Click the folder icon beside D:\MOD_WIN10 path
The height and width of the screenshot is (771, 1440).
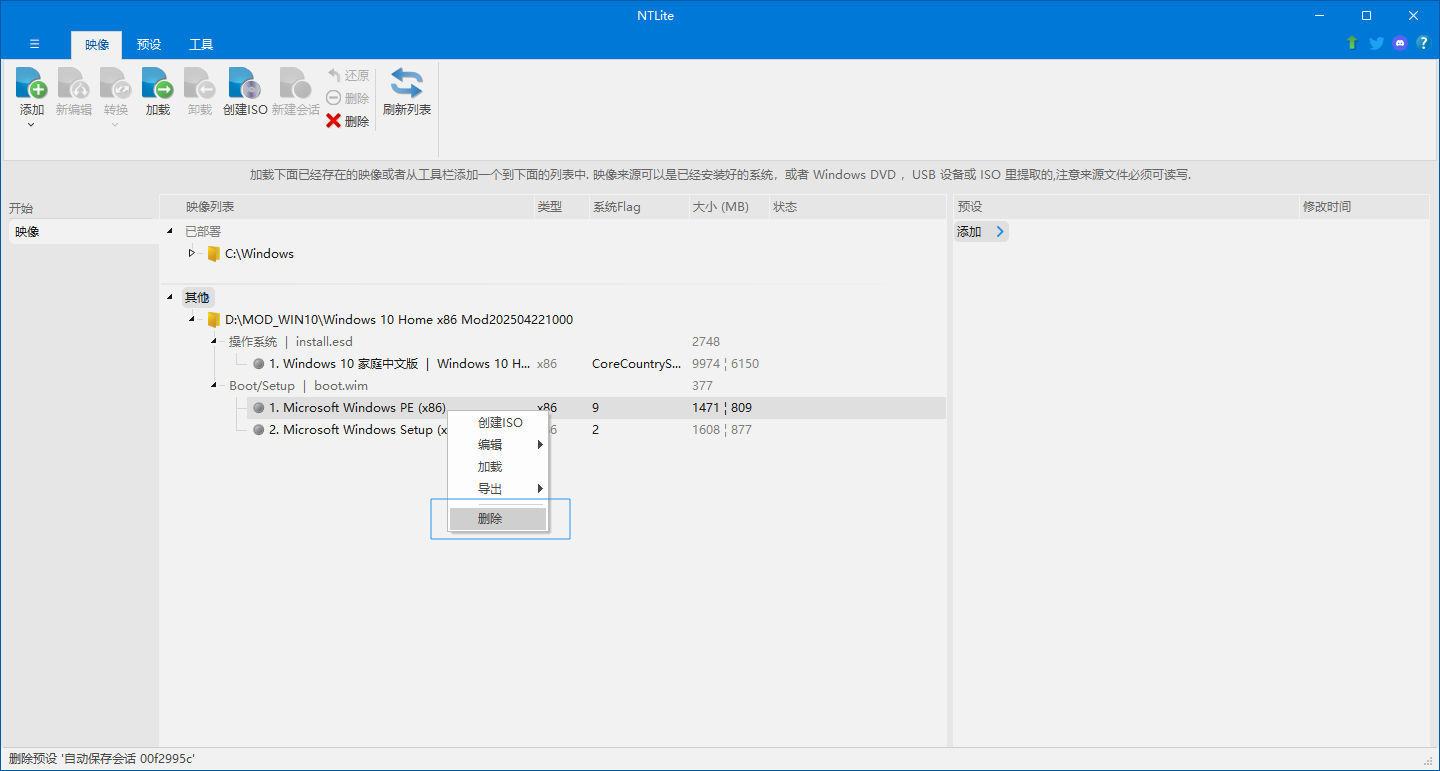pos(213,320)
